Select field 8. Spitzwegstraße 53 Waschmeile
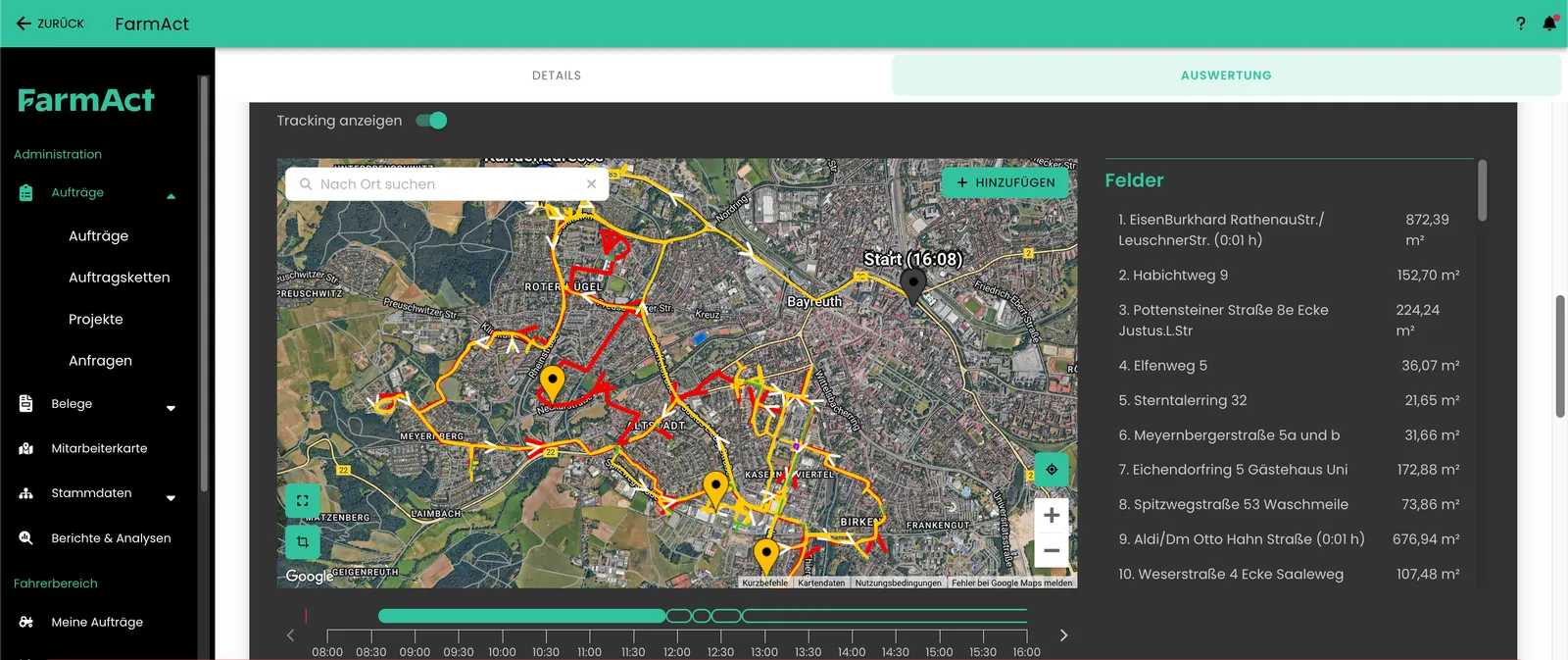 point(1289,505)
